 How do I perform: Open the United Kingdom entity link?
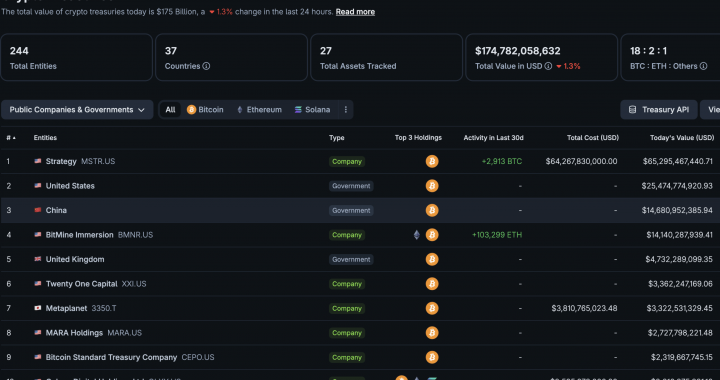point(75,259)
